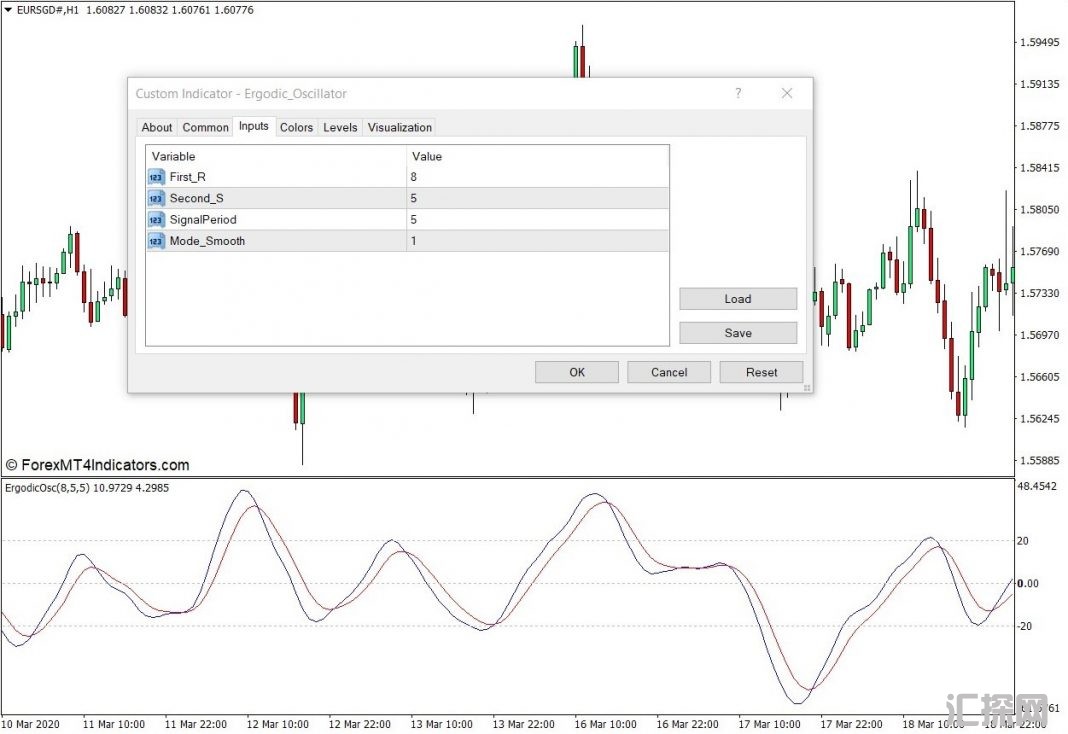Reset inputs with the Reset button
This screenshot has height=734, width=1068.
click(761, 372)
